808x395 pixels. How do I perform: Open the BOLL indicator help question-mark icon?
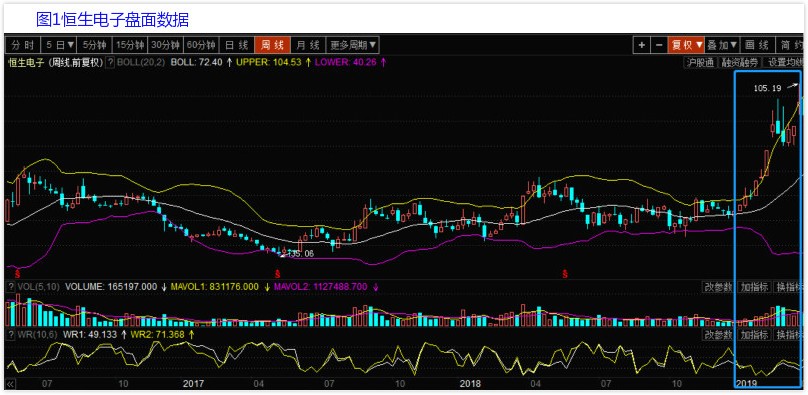coord(110,62)
